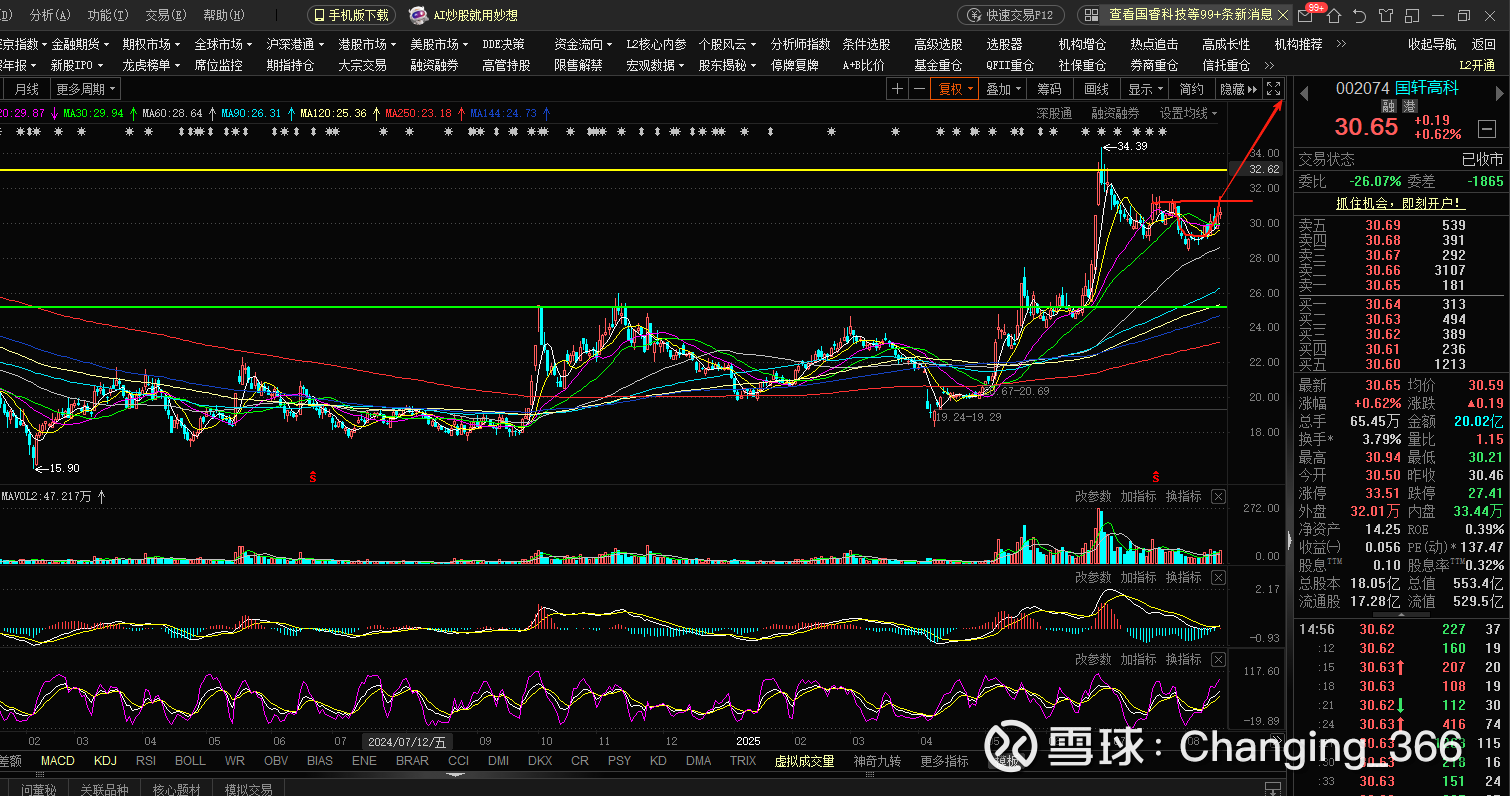
Task: Close the MACD indicator pane
Action: tap(1218, 577)
